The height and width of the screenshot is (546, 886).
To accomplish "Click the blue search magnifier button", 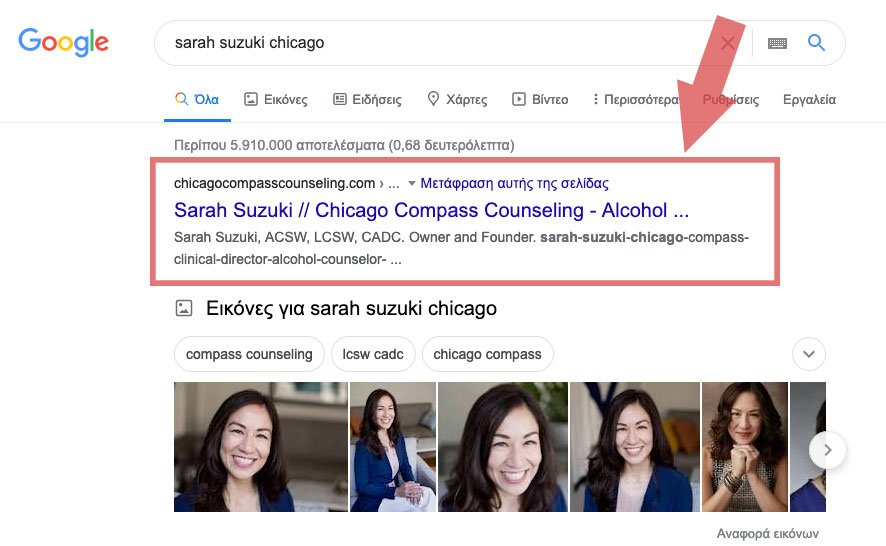I will [x=816, y=42].
